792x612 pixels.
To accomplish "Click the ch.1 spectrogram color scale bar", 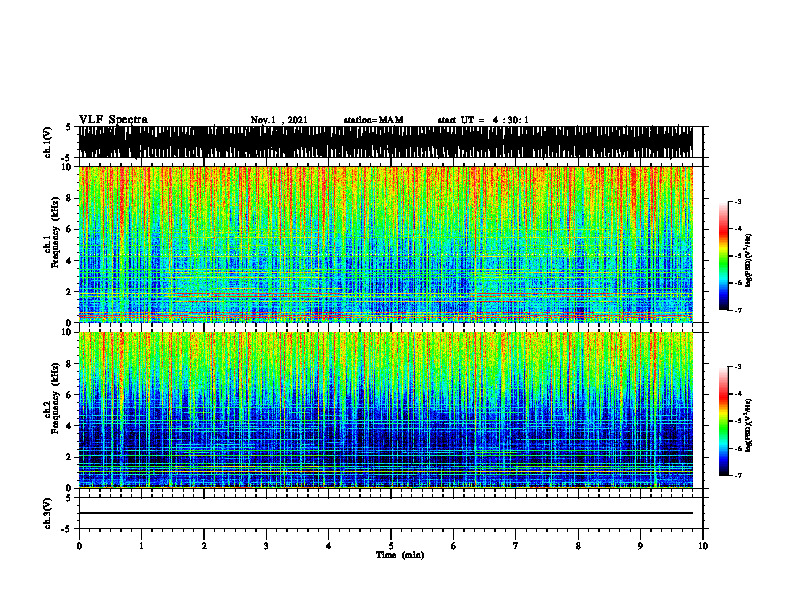I will 723,256.
